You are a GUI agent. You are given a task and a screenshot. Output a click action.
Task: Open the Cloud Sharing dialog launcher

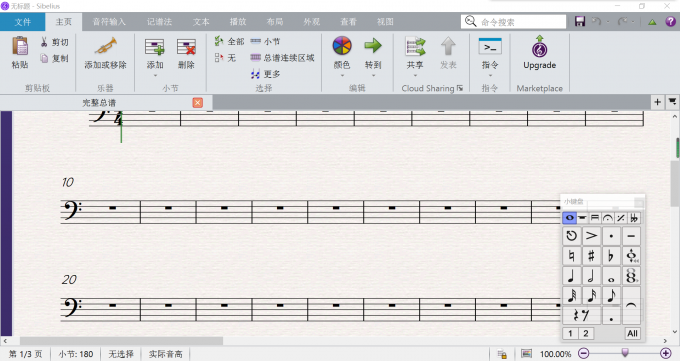[x=460, y=88]
